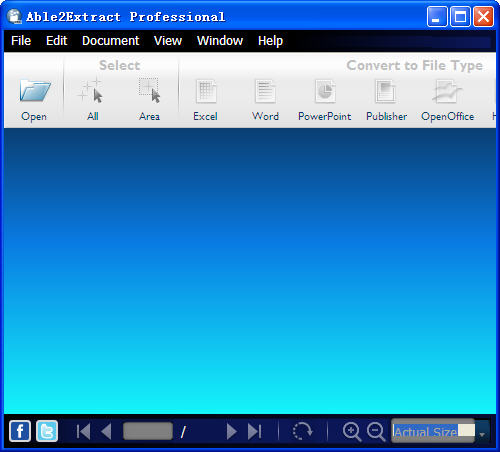
Task: Go to the next page
Action: click(x=231, y=432)
